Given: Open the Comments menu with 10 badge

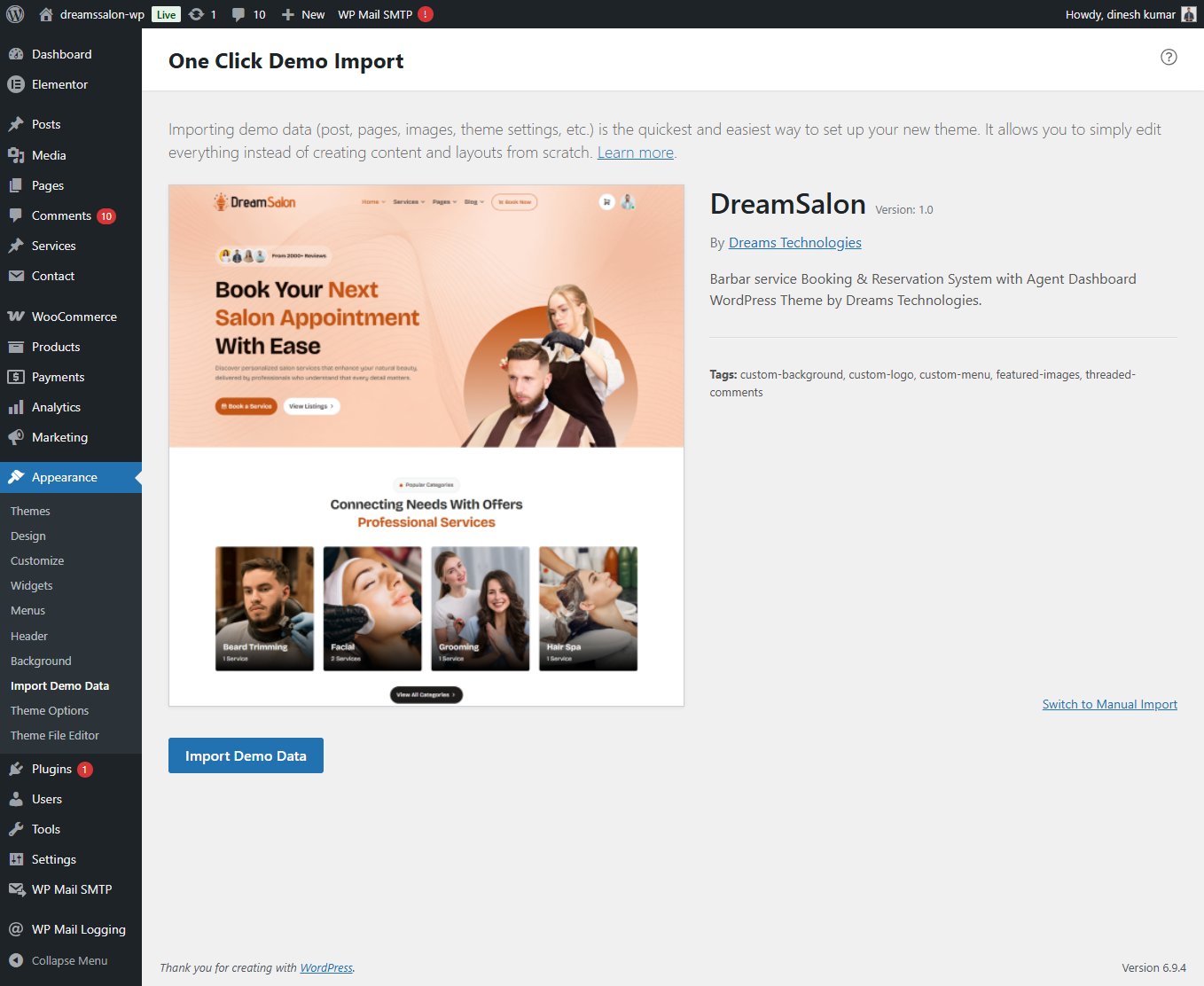Looking at the screenshot, I should point(71,215).
